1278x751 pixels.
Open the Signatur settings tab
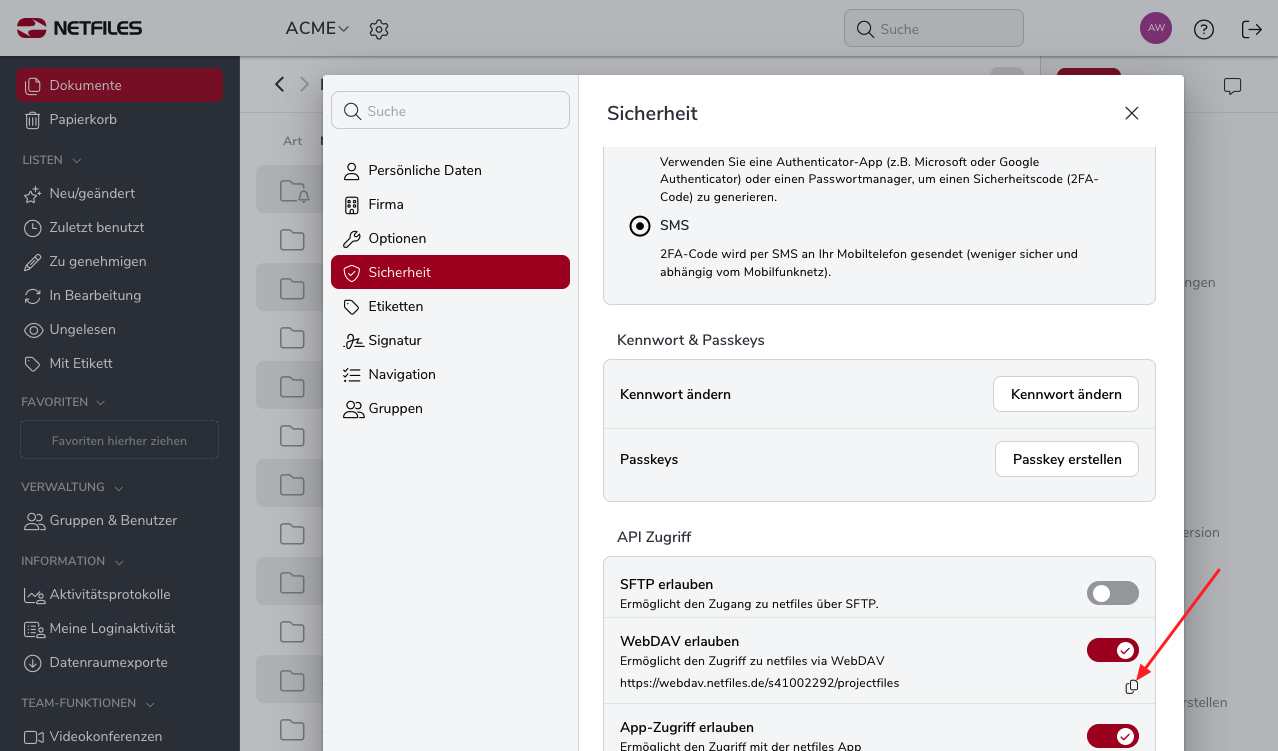click(x=450, y=340)
